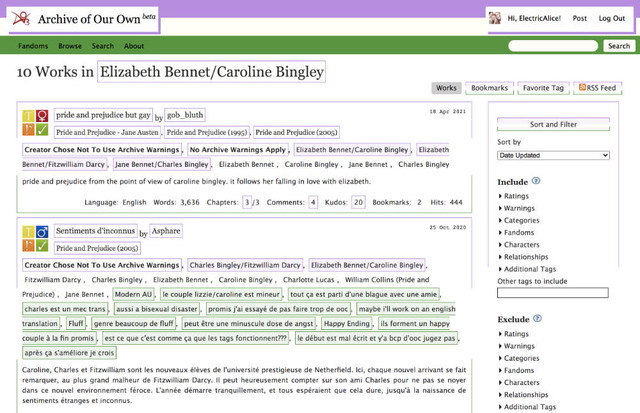Open the Fandoms menu
The height and width of the screenshot is (413, 640).
(x=33, y=46)
